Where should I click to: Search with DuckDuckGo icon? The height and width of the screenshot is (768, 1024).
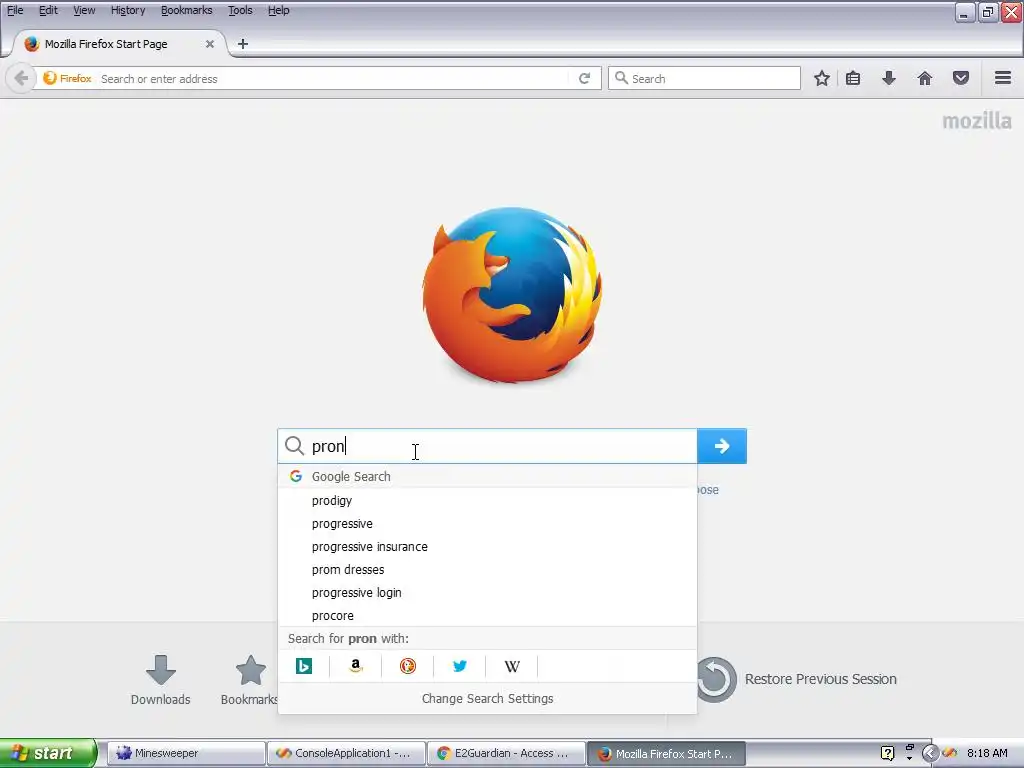[408, 666]
